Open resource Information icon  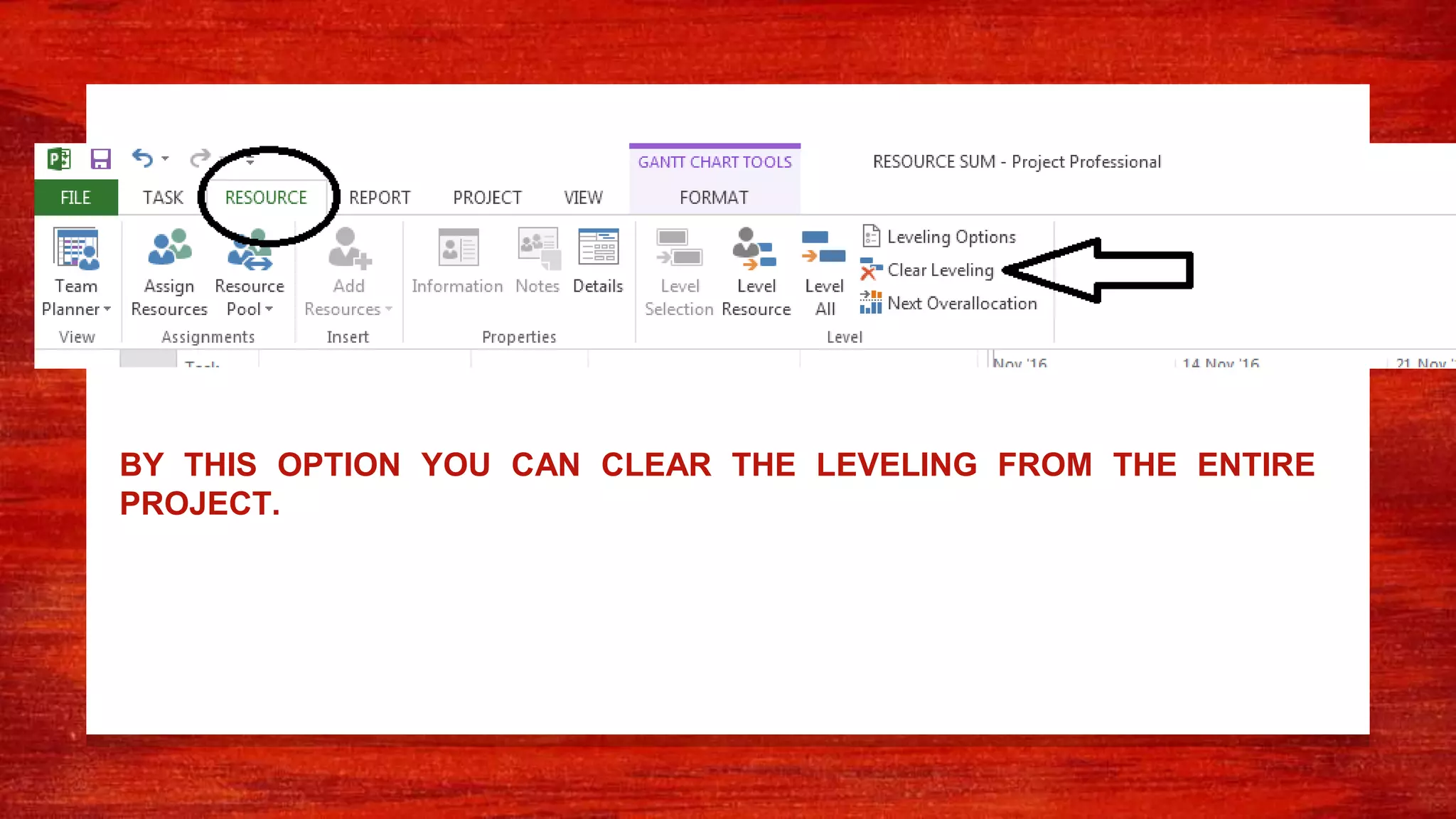click(459, 247)
